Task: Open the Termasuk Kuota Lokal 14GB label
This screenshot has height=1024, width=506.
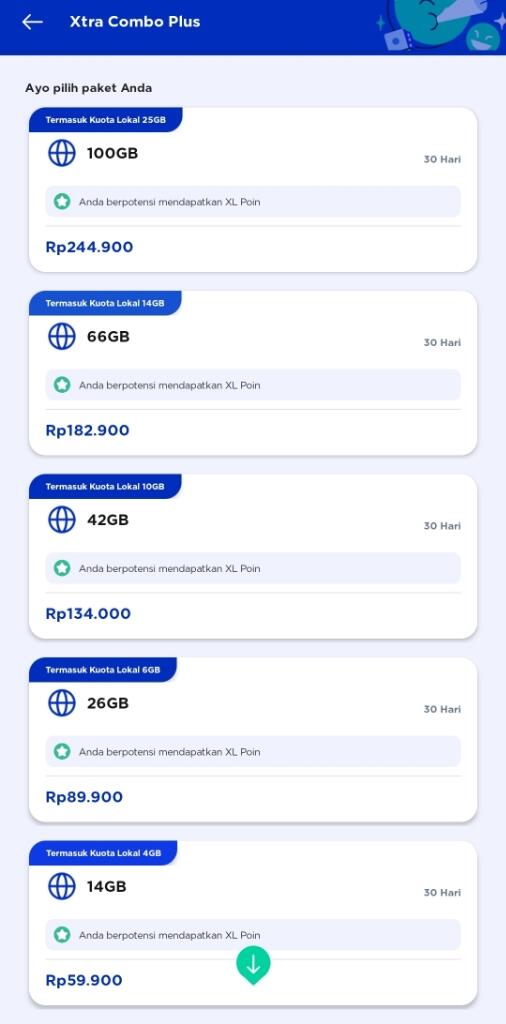Action: tap(105, 303)
